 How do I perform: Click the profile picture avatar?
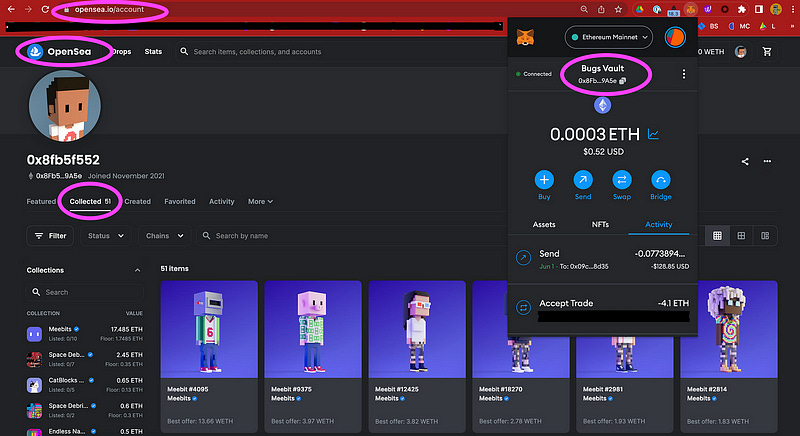pos(65,106)
